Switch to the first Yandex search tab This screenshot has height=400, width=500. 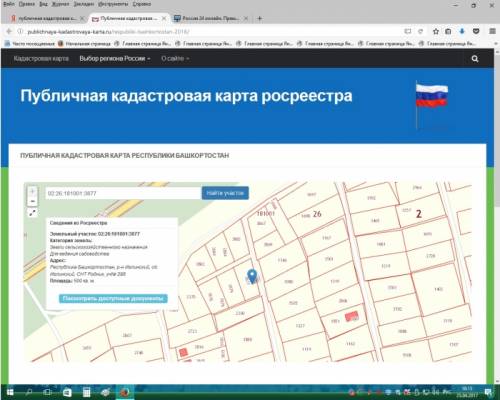pos(47,19)
